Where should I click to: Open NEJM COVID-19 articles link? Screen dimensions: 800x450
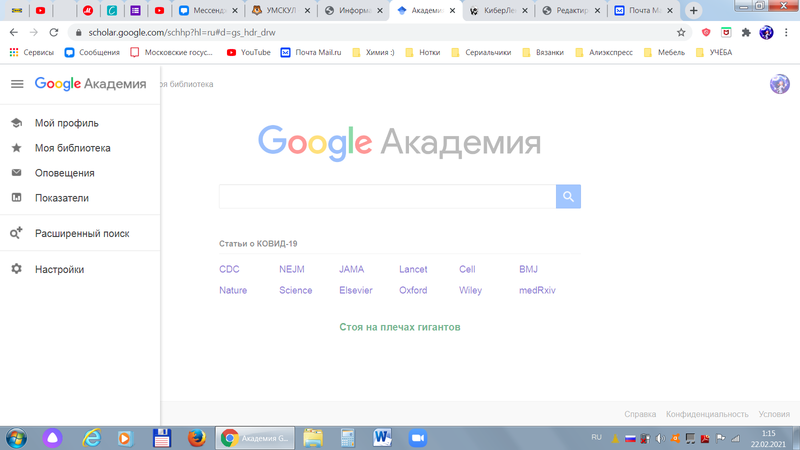[292, 269]
